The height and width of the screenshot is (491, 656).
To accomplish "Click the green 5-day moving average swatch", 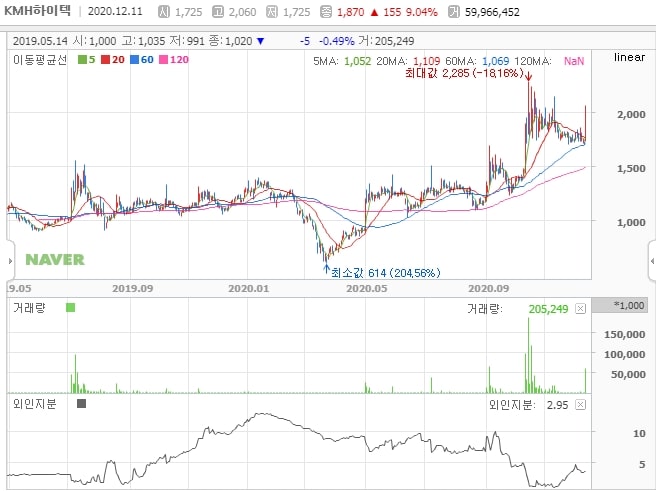I will (x=82, y=60).
